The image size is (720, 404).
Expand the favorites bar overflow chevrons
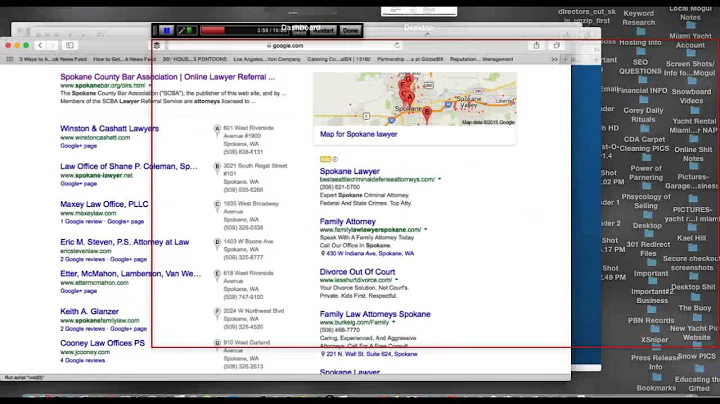554,59
